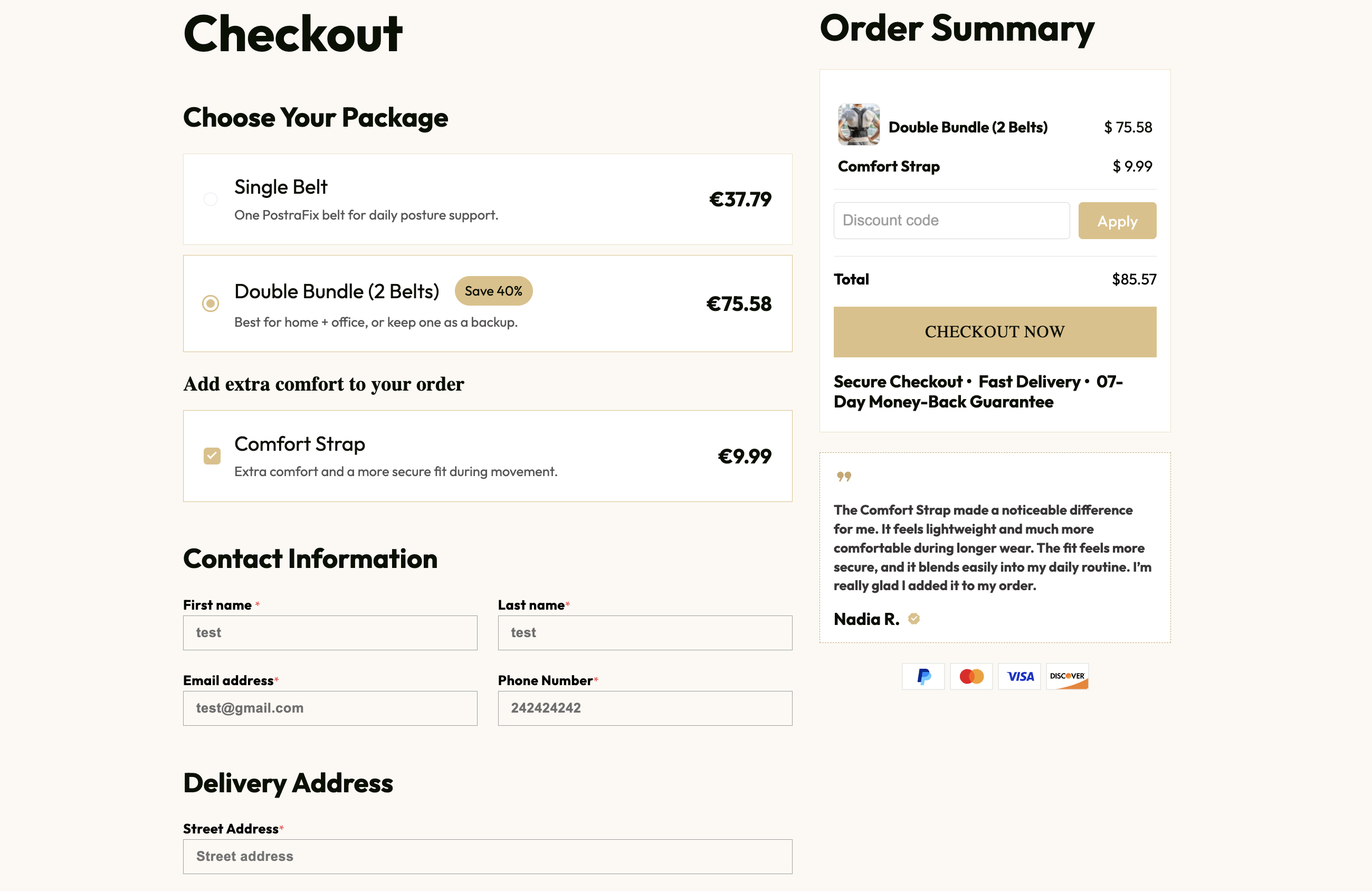Screen dimensions: 1372x891
Task: Click the Discover payment icon
Action: 1067,677
